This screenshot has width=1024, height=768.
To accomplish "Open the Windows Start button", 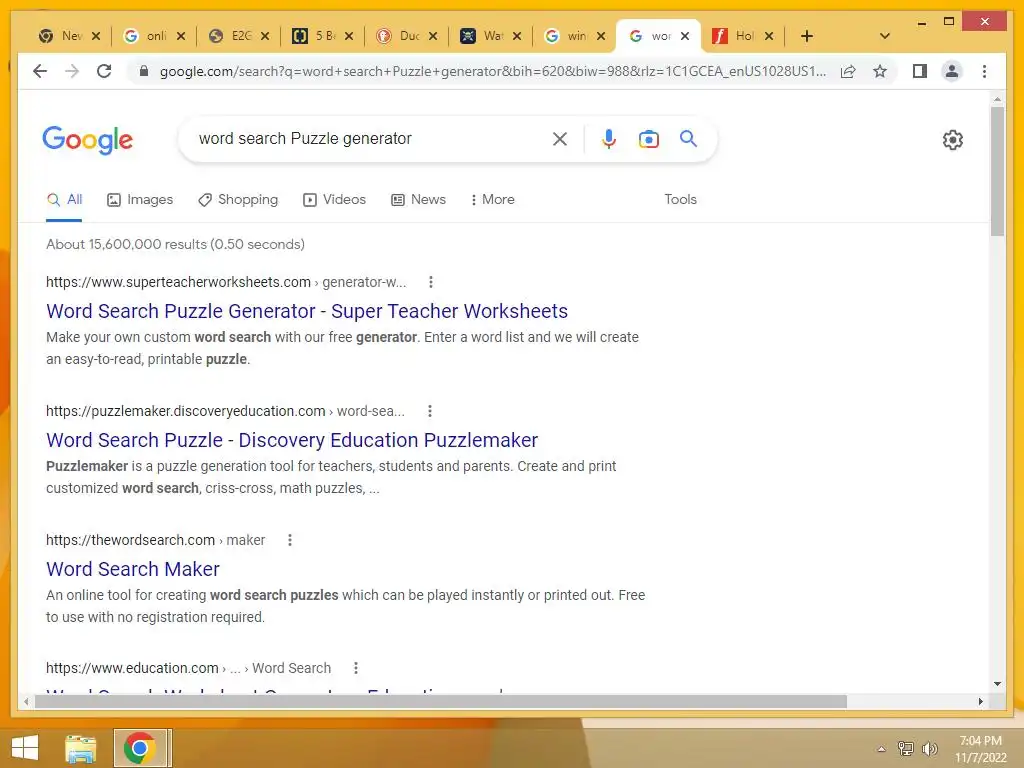I will [x=25, y=748].
